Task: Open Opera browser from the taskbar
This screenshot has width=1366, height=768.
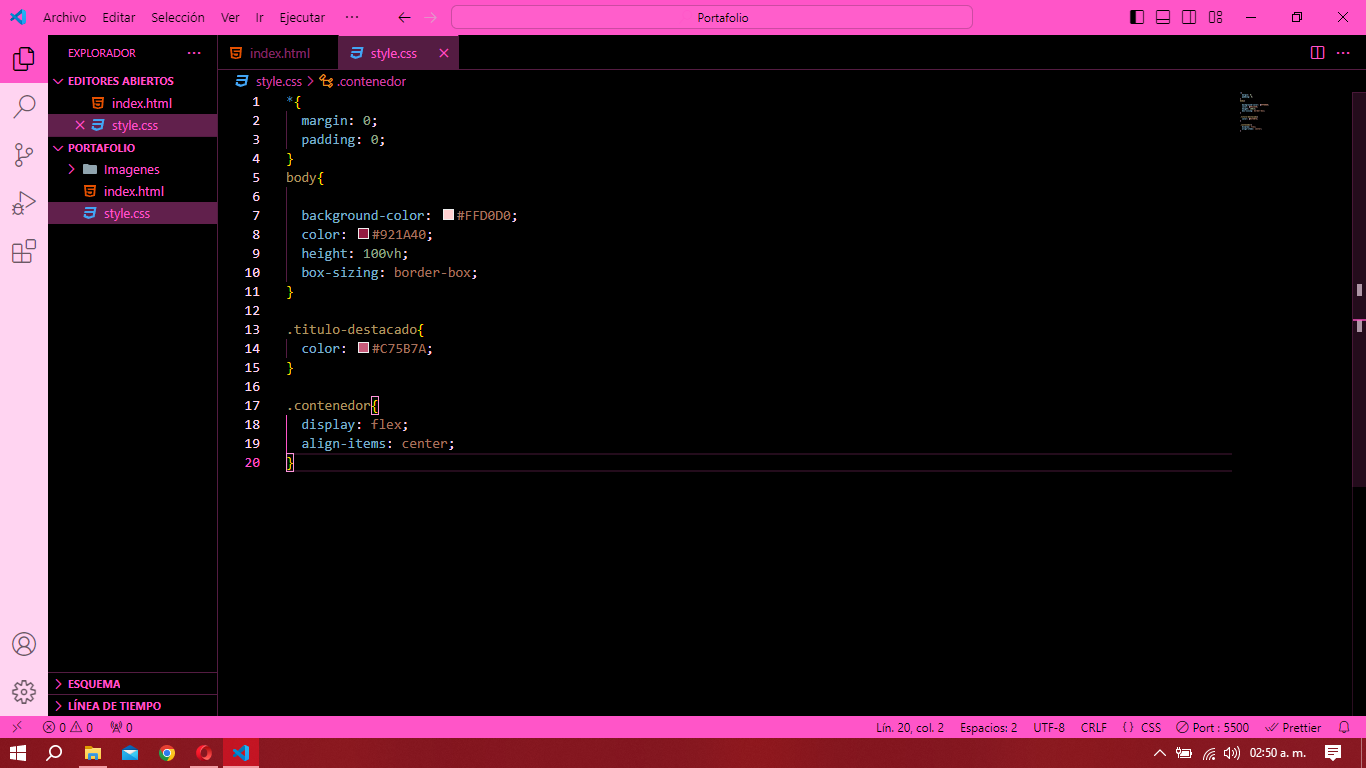Action: point(204,753)
